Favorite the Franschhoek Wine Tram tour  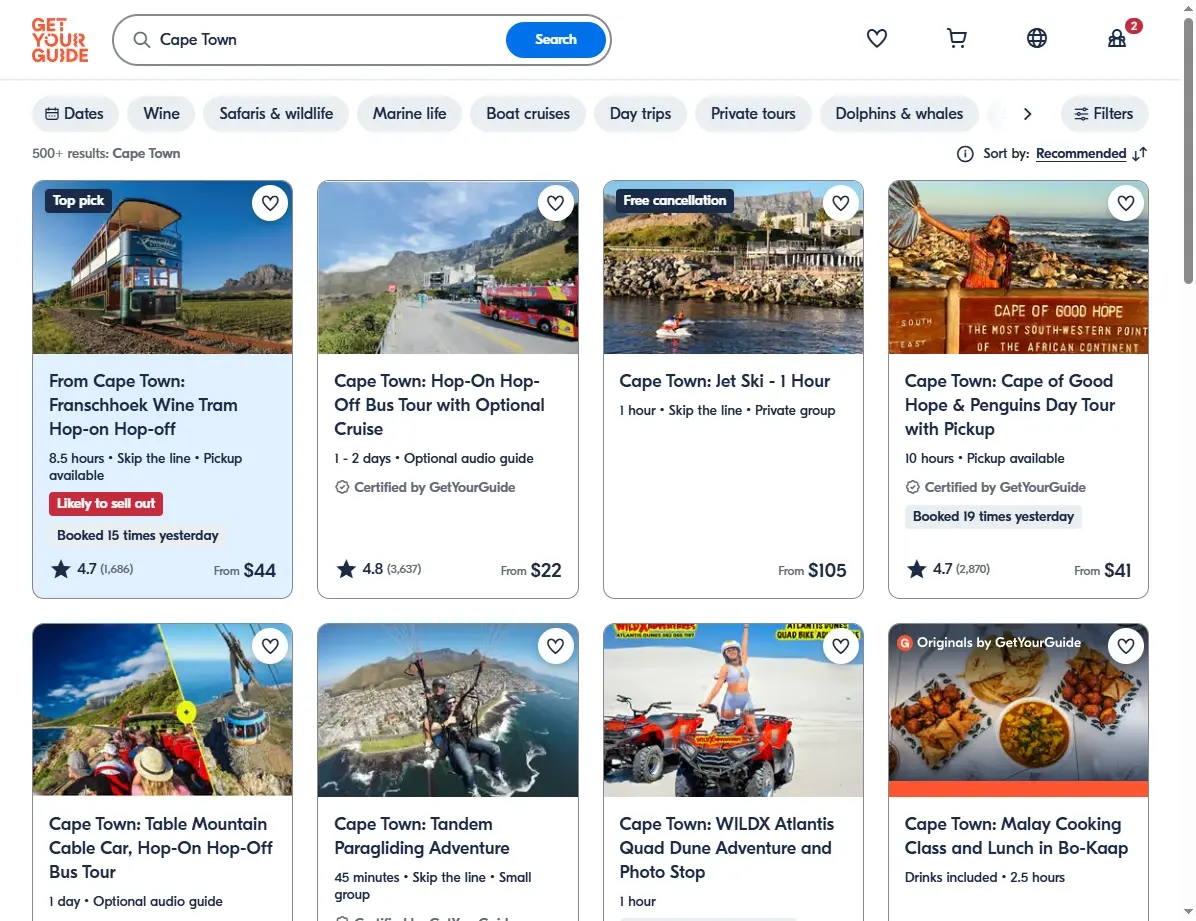coord(270,203)
